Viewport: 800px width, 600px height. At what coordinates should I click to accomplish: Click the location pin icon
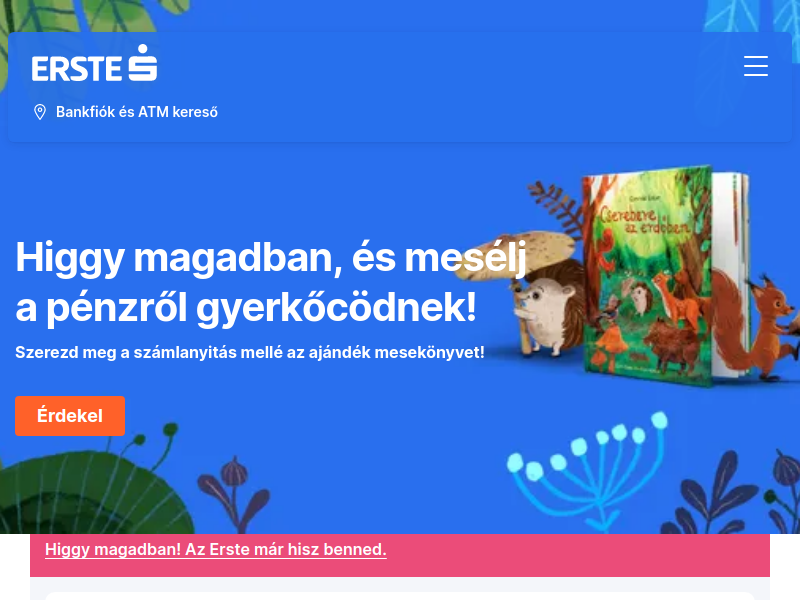pyautogui.click(x=40, y=112)
